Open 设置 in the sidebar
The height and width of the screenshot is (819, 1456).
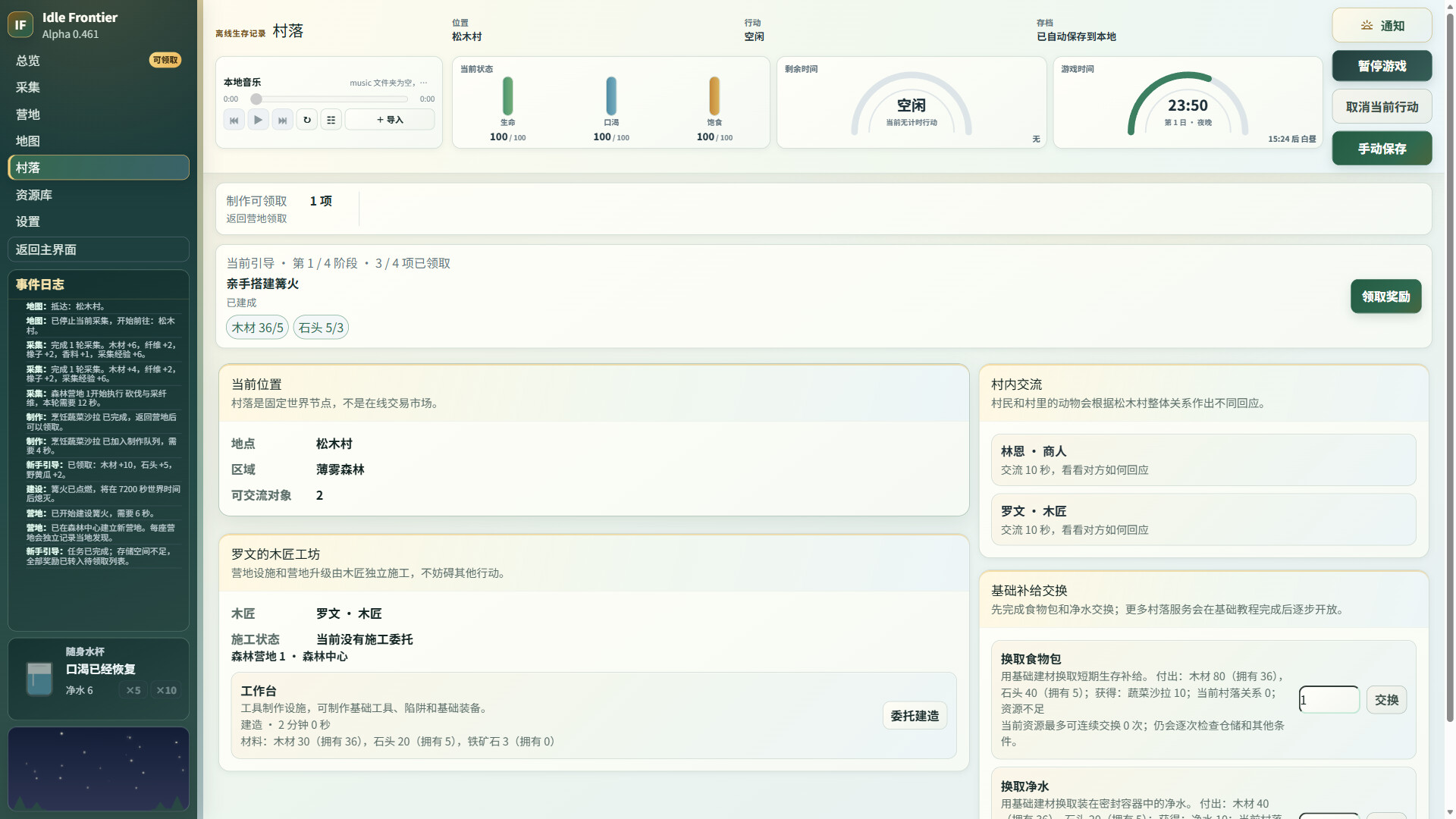point(99,221)
